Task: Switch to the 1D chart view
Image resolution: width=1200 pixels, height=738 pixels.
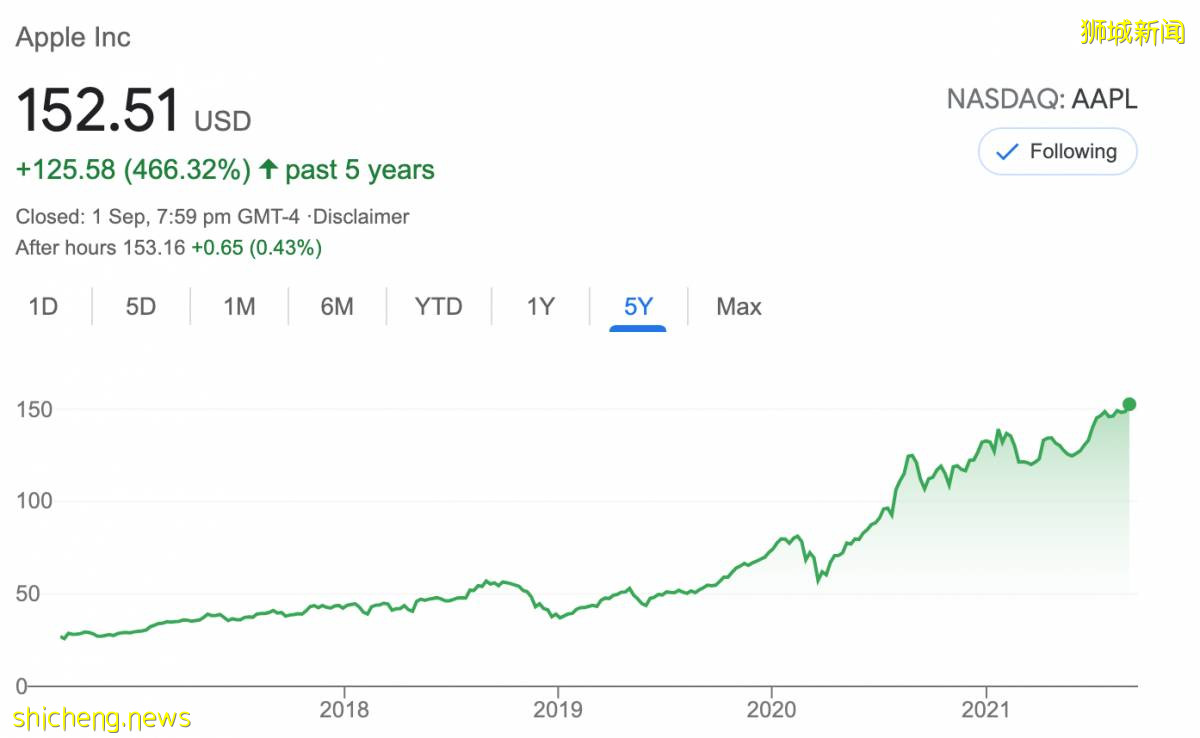Action: coord(43,307)
